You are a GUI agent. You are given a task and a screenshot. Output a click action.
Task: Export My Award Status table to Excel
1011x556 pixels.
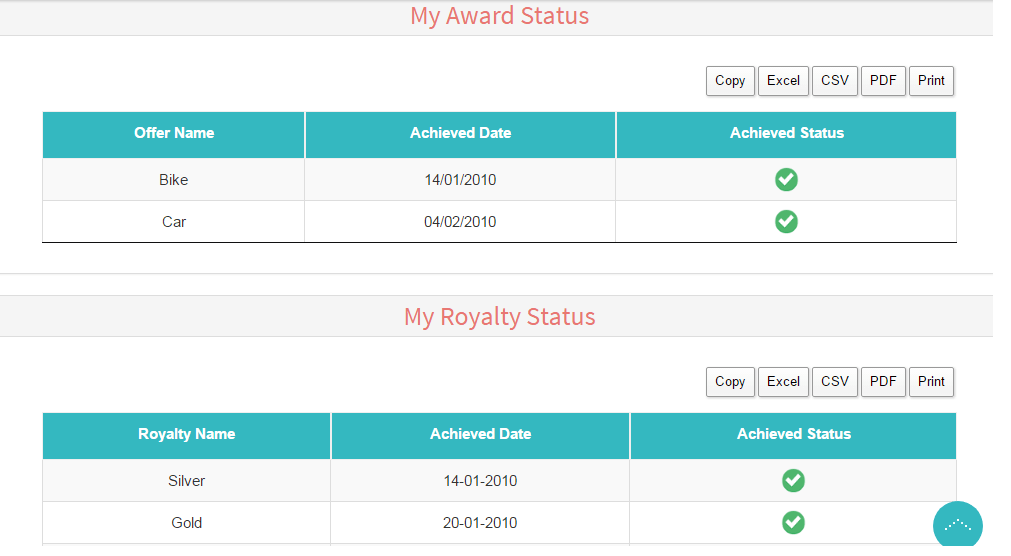coord(783,81)
